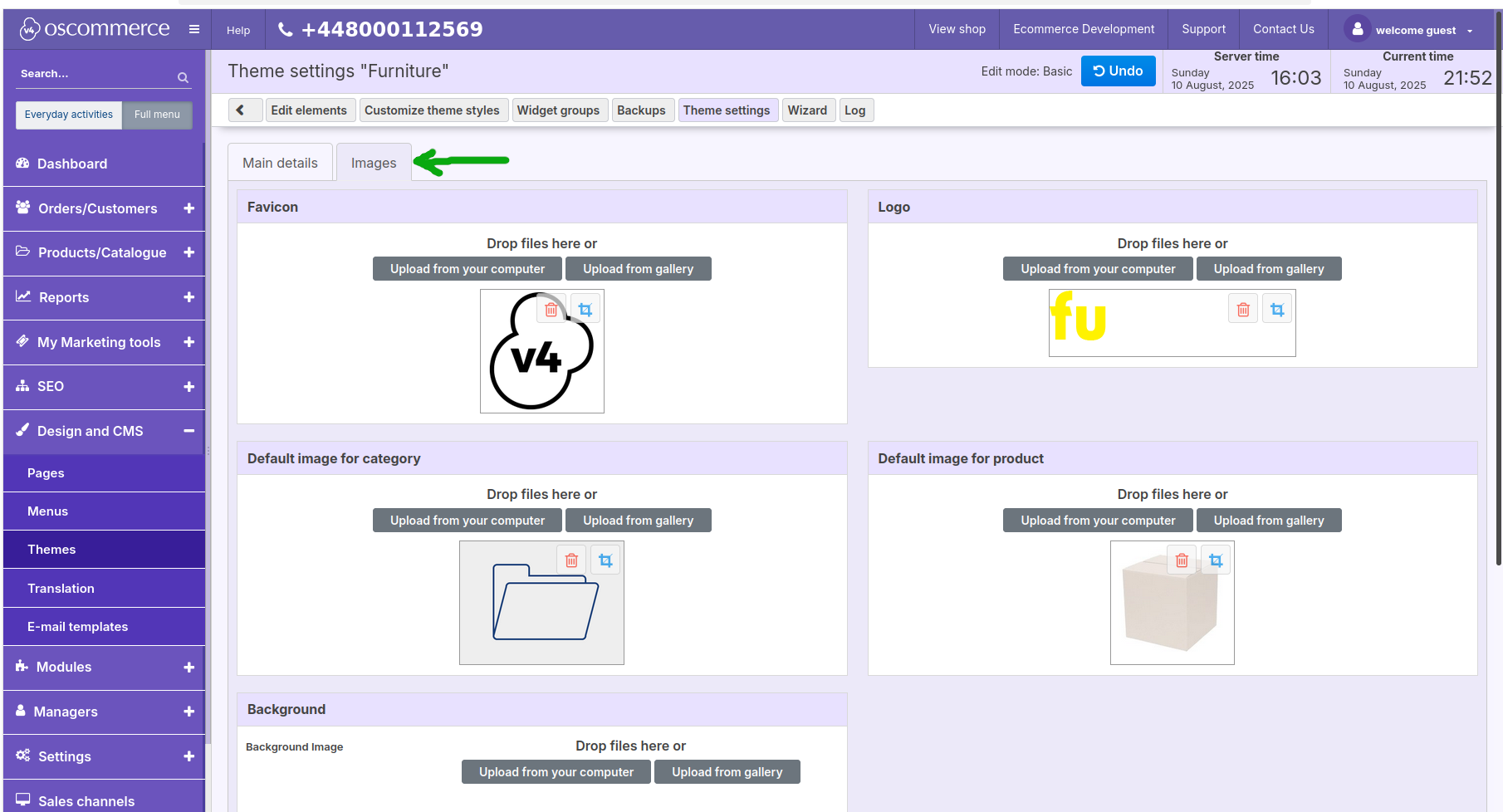This screenshot has height=812, width=1503.
Task: Open the Themes sidebar item
Action: (x=104, y=550)
